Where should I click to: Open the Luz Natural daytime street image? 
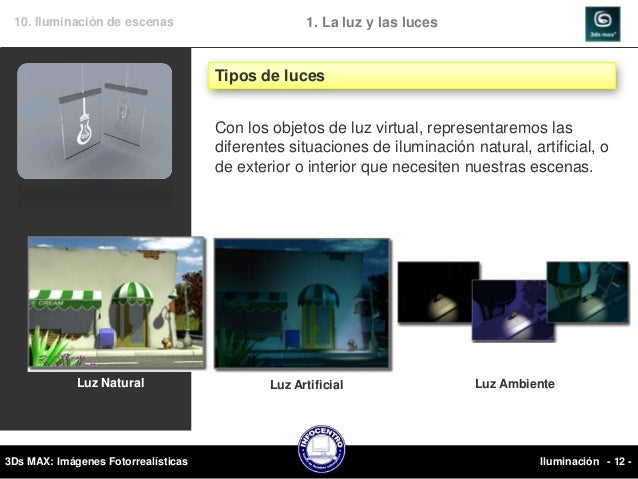point(116,303)
